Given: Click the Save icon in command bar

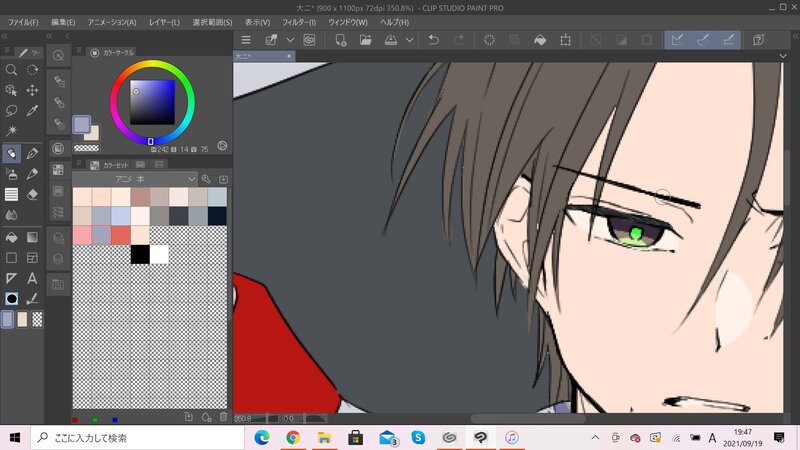Looking at the screenshot, I should 391,40.
